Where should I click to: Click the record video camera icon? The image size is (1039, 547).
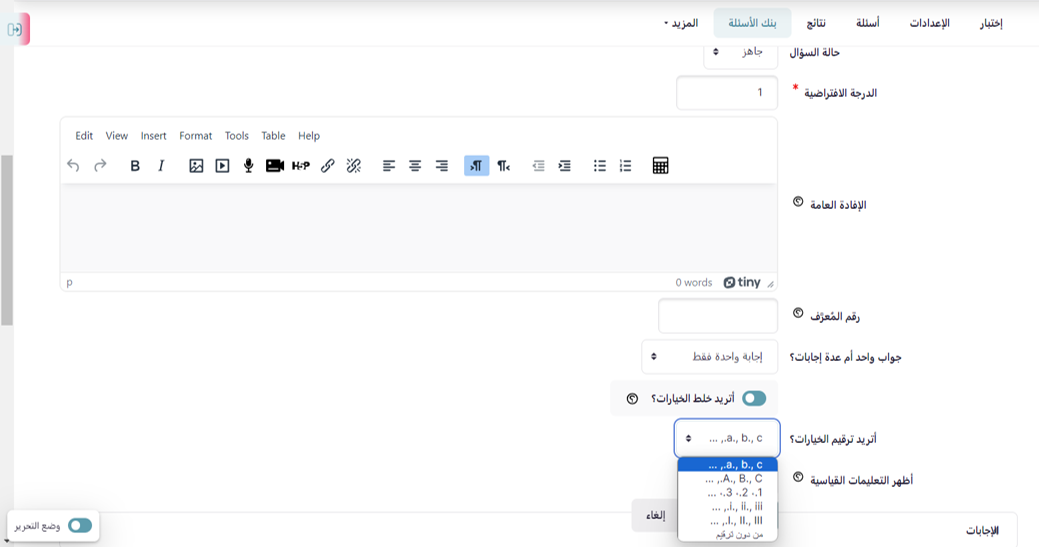click(x=275, y=166)
